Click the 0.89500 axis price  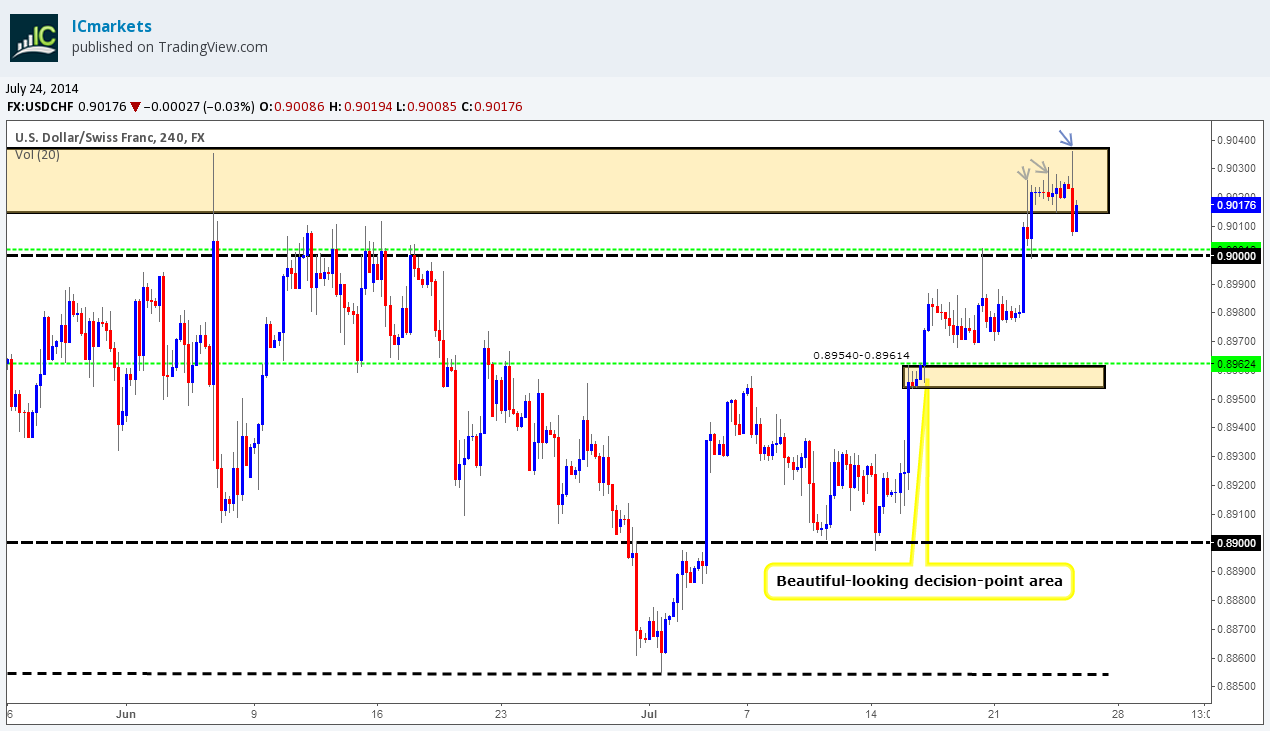tap(1237, 399)
